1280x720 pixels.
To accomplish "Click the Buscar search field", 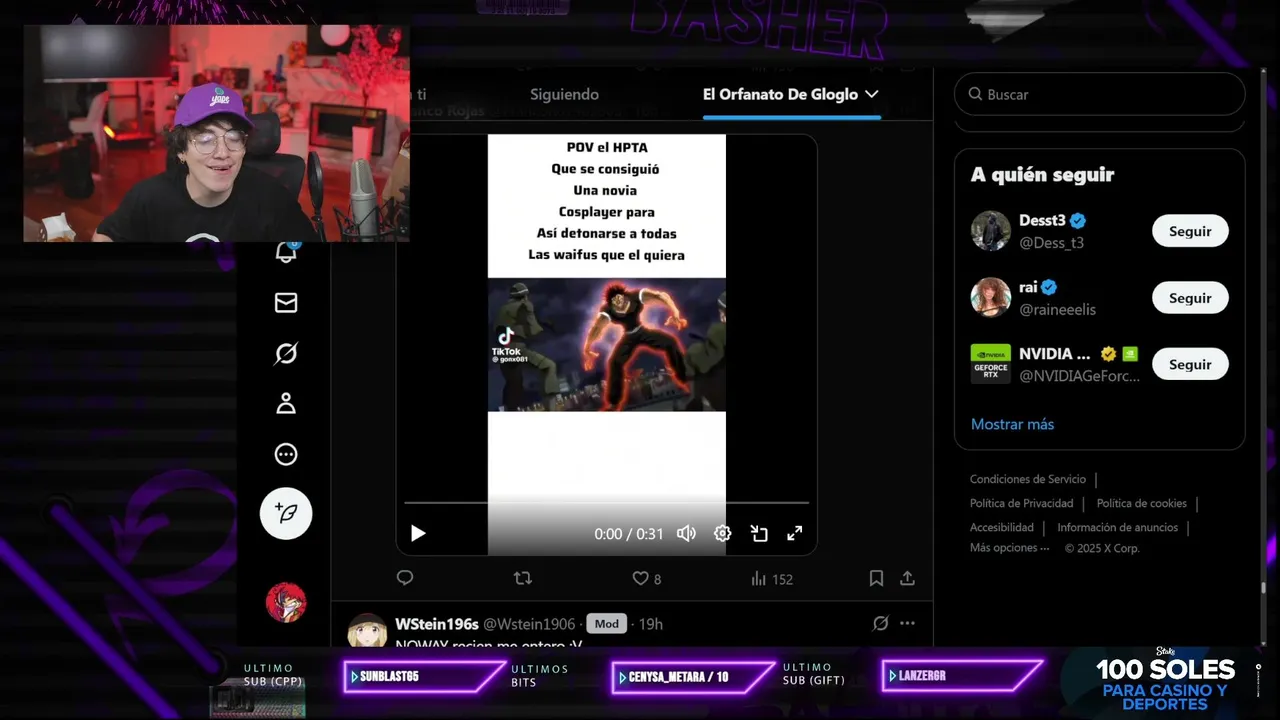I will click(x=1099, y=94).
